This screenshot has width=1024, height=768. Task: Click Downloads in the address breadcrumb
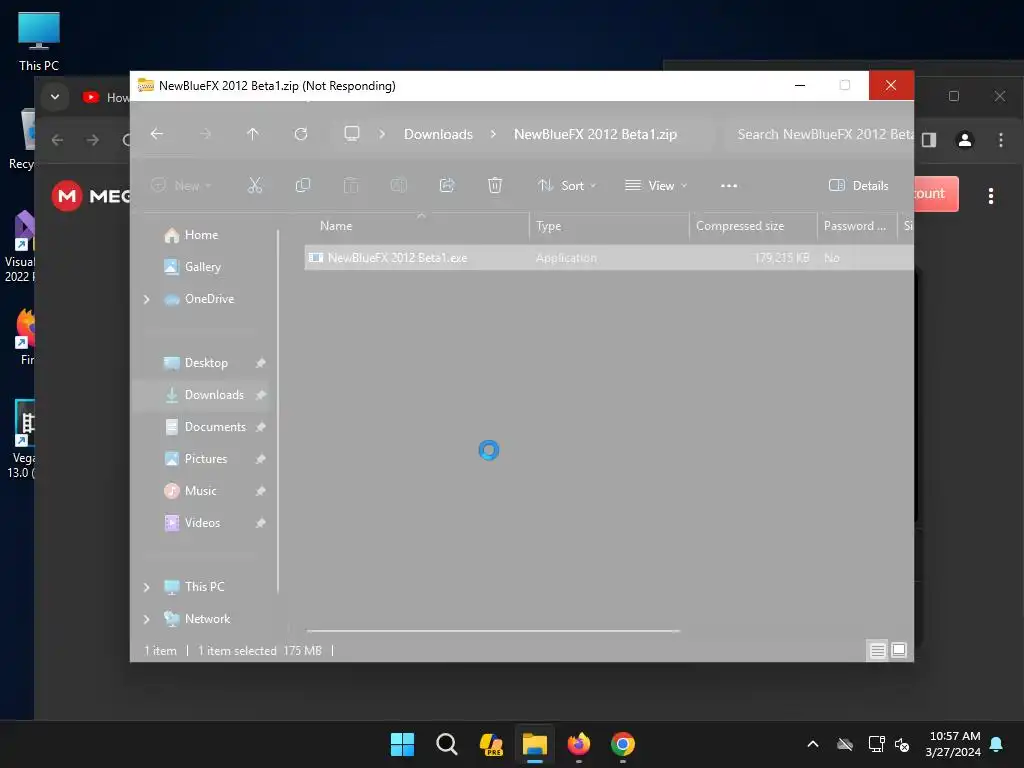coord(438,134)
